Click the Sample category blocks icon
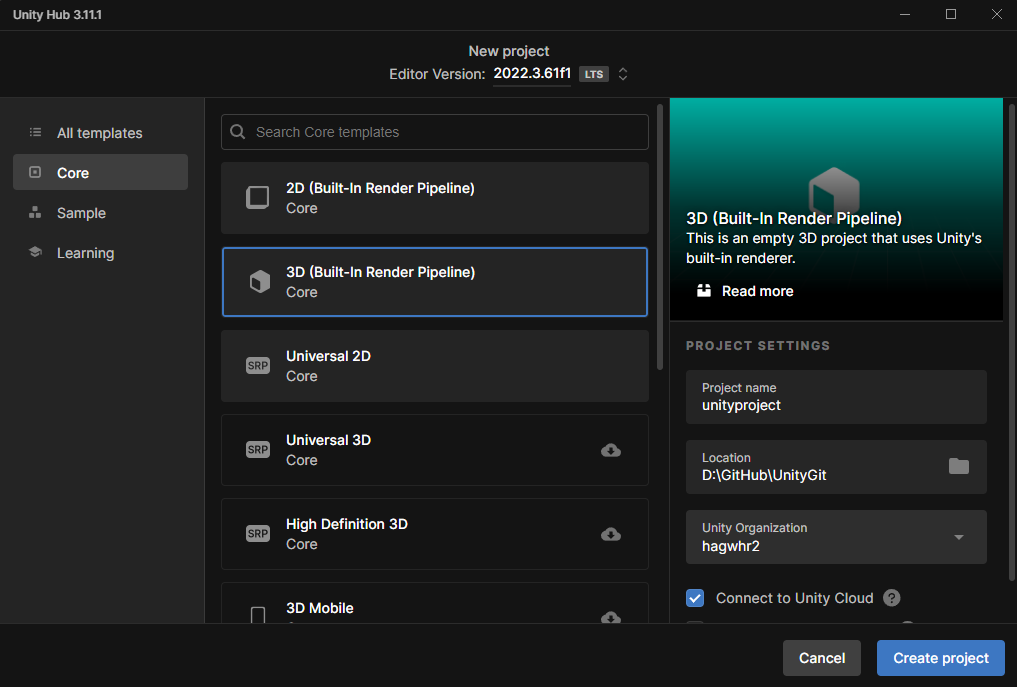1017x687 pixels. 35,212
